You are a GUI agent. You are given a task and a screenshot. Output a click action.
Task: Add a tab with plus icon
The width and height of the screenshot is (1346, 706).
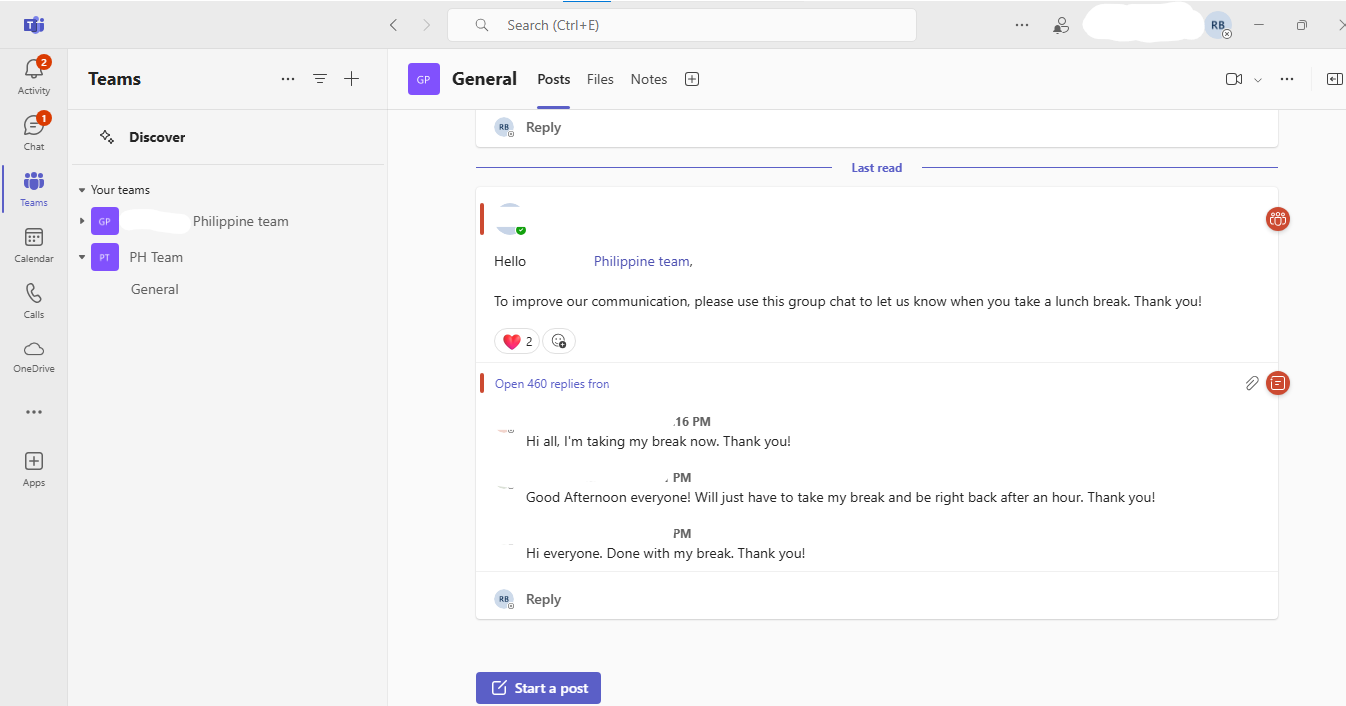(692, 79)
